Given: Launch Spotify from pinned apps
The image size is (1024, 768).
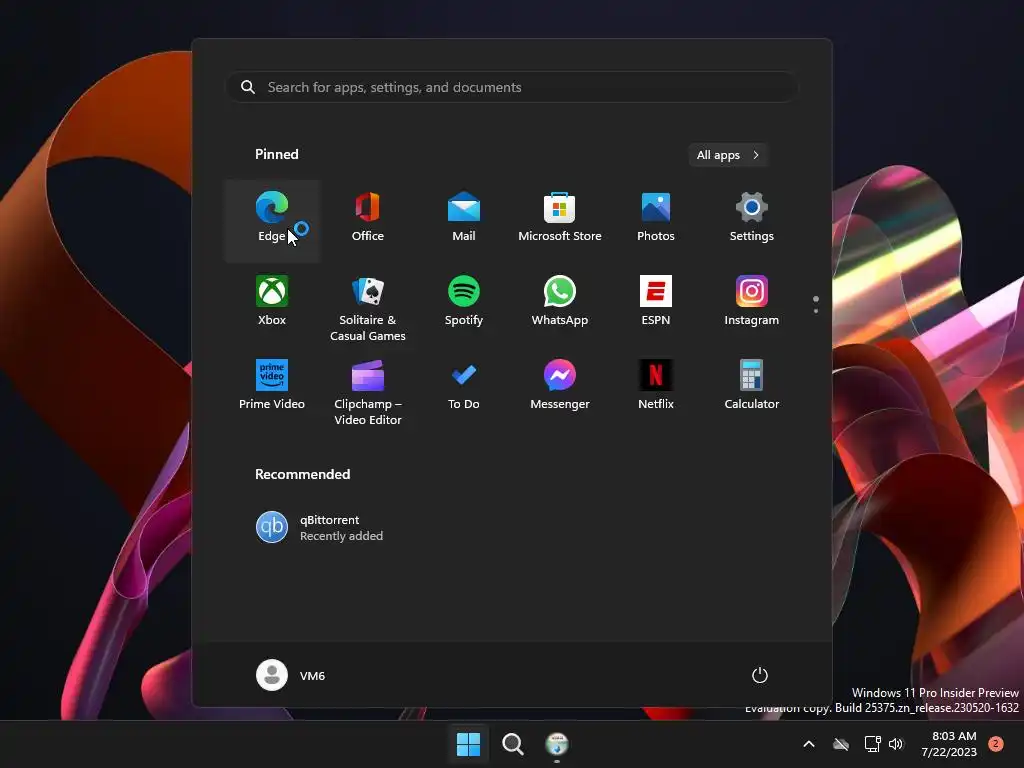Looking at the screenshot, I should pyautogui.click(x=464, y=304).
